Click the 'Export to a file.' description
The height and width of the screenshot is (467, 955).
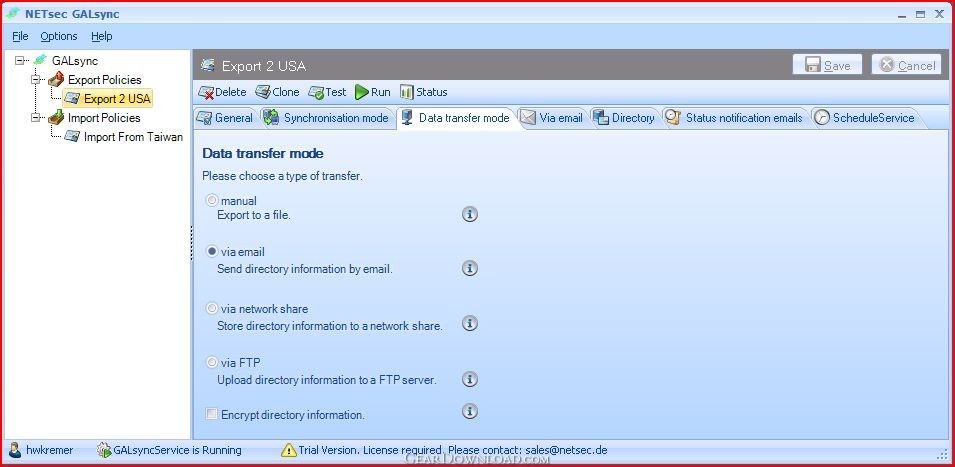253,215
